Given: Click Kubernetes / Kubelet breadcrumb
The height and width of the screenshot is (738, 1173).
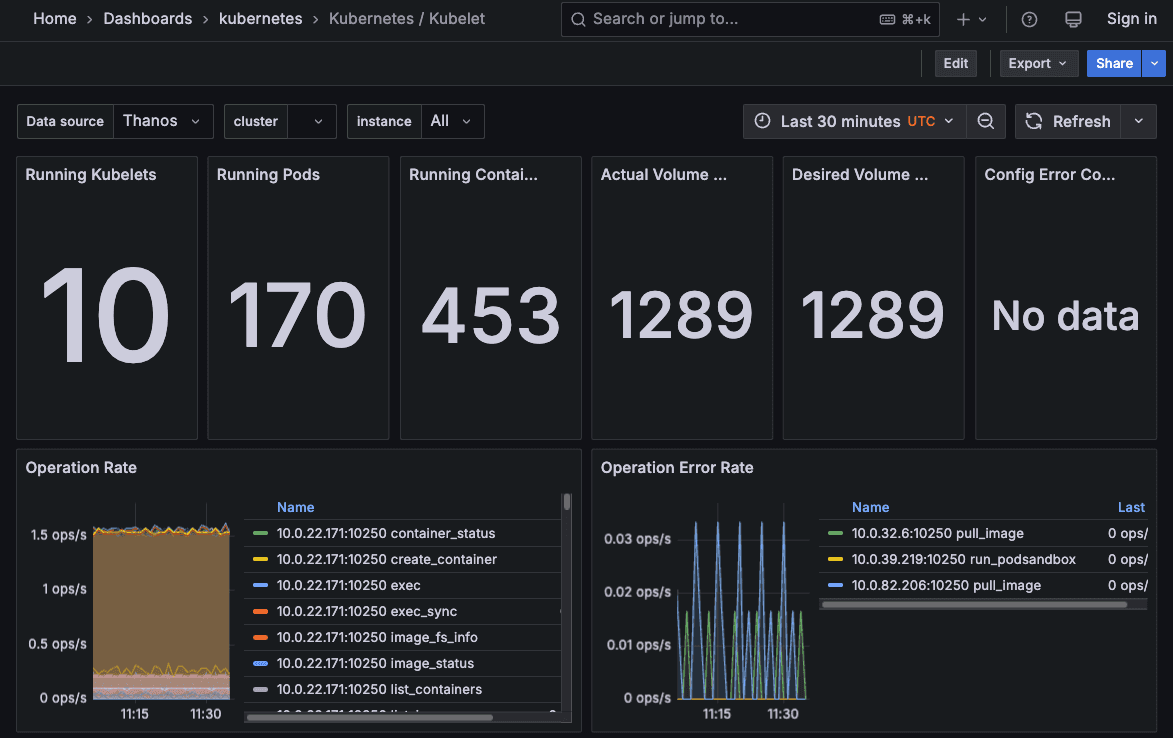Looking at the screenshot, I should click(x=407, y=19).
